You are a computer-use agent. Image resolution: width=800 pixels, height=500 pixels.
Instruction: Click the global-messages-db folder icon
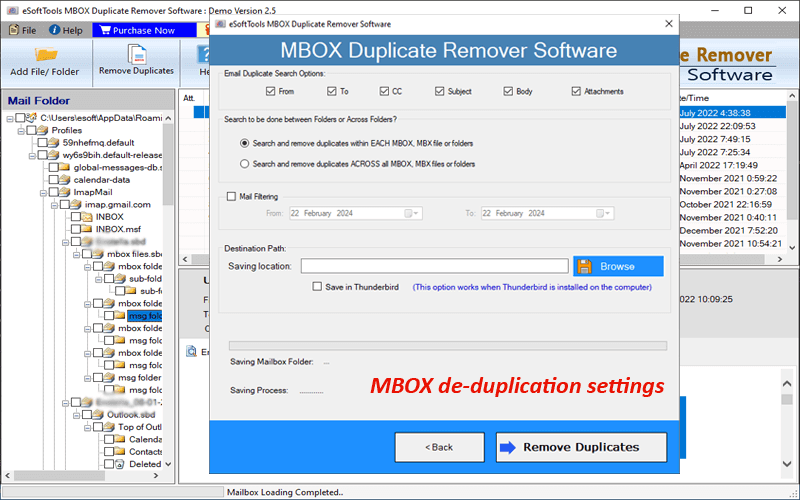tap(64, 167)
